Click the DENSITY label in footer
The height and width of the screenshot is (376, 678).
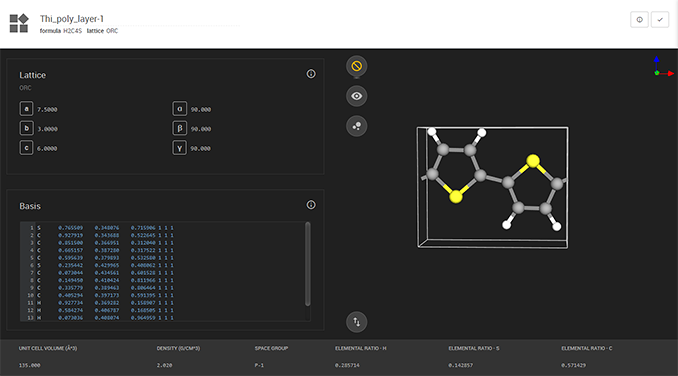click(x=178, y=348)
